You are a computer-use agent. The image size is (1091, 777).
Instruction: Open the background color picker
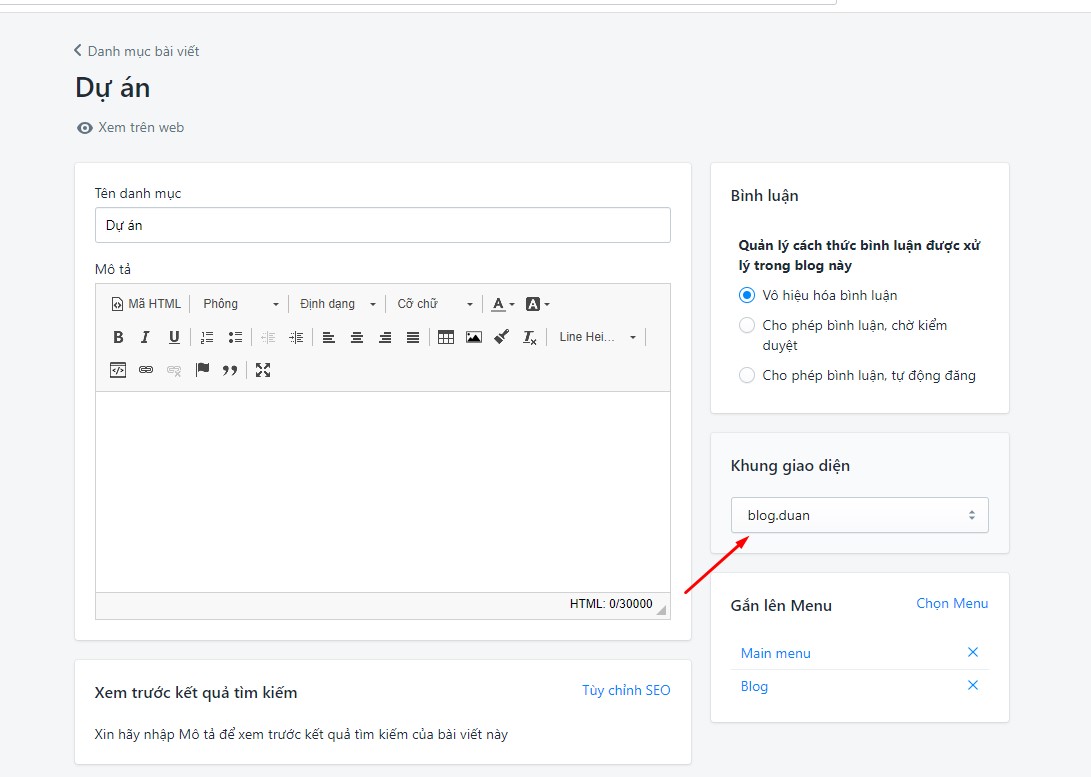[x=537, y=304]
